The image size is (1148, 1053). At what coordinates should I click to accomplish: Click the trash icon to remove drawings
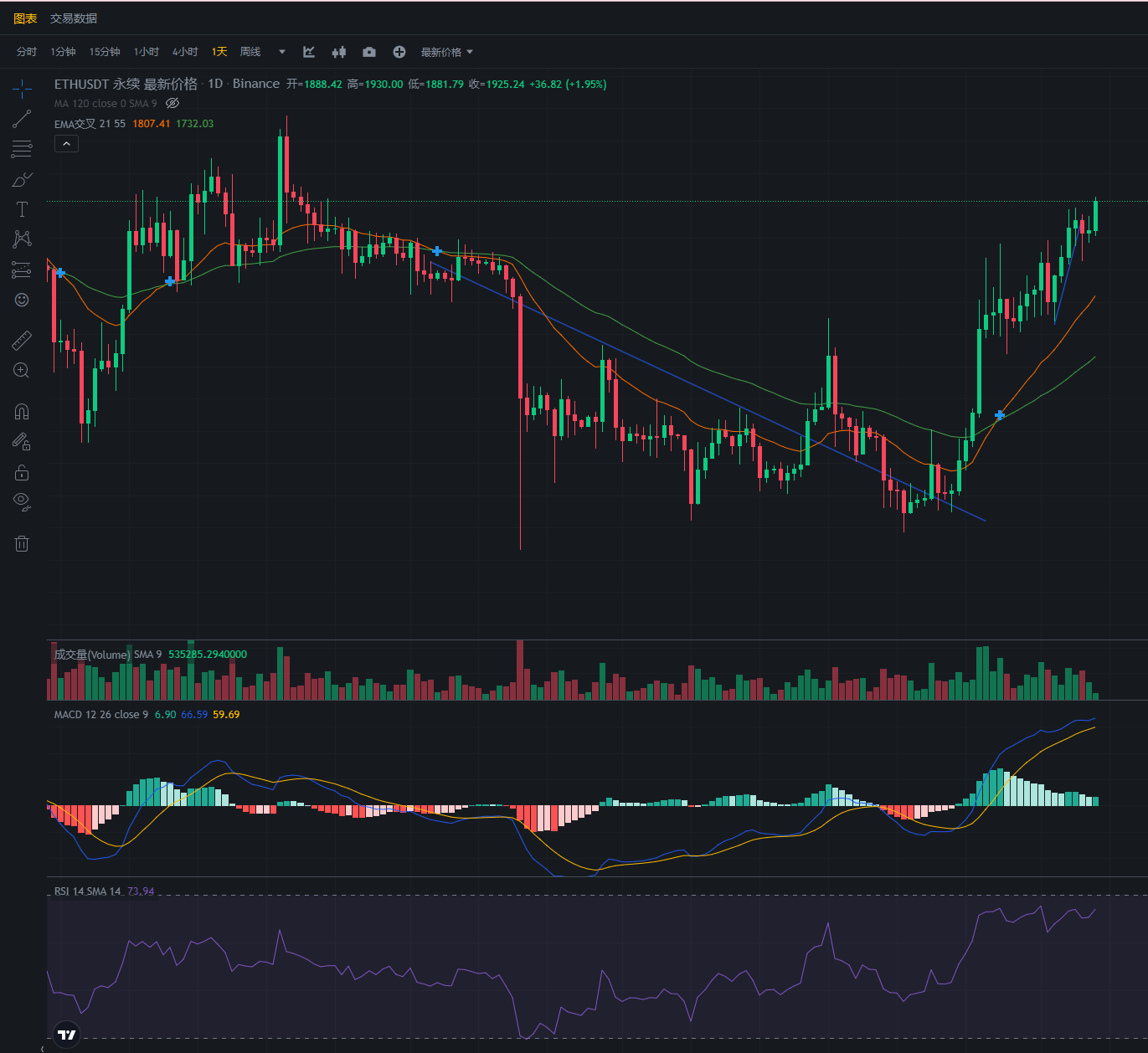(x=22, y=544)
